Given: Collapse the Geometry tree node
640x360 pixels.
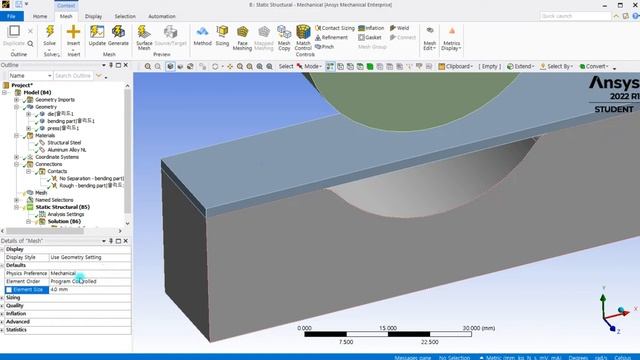Looking at the screenshot, I should click(x=17, y=107).
